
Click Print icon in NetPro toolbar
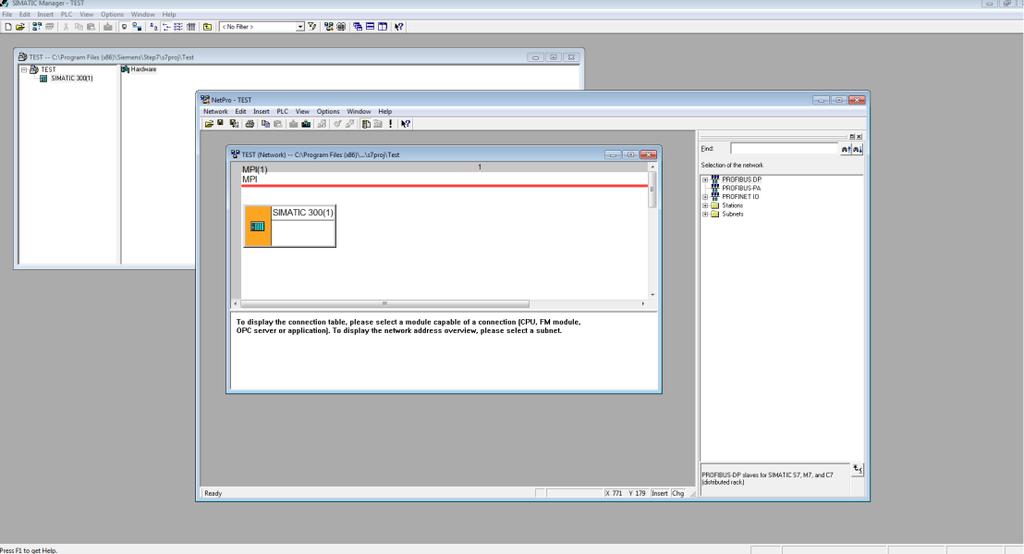point(249,123)
